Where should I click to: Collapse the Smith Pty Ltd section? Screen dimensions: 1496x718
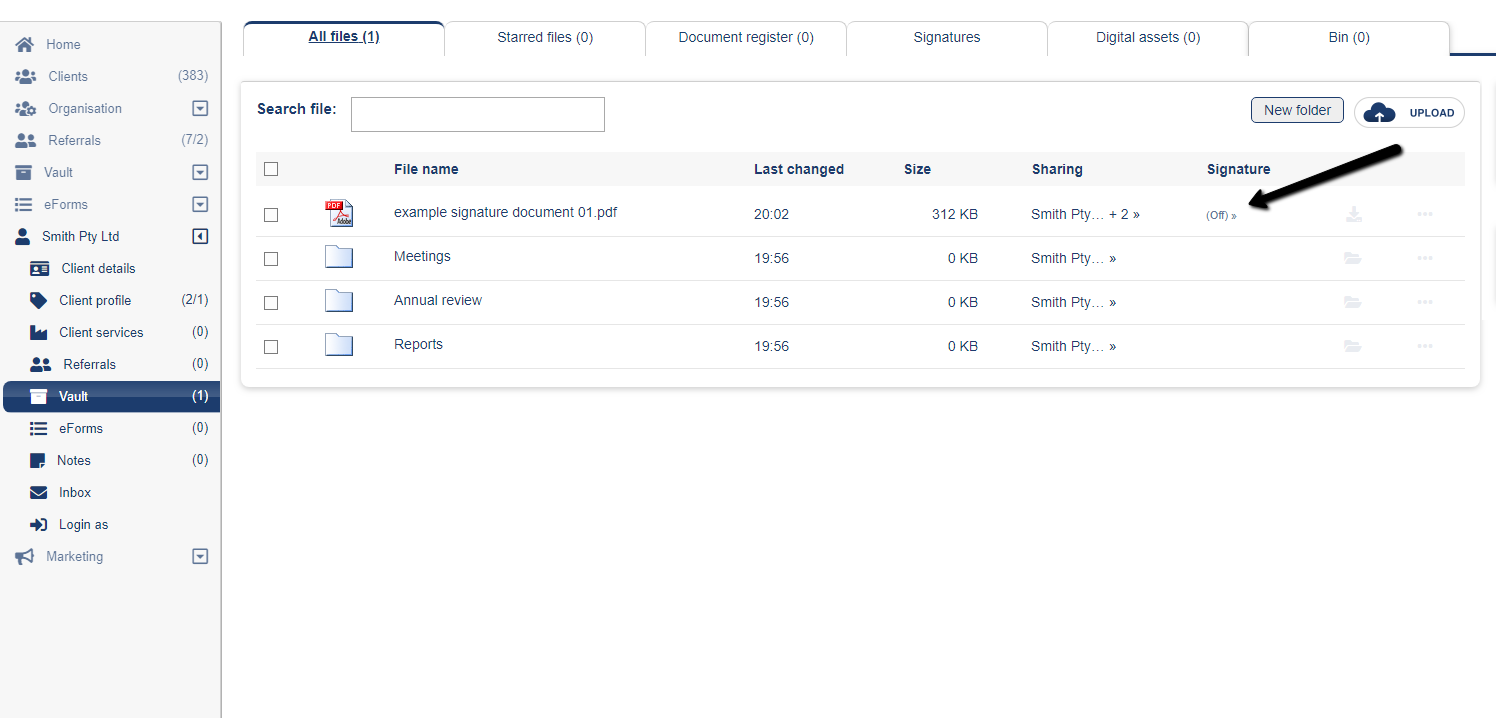click(x=200, y=236)
